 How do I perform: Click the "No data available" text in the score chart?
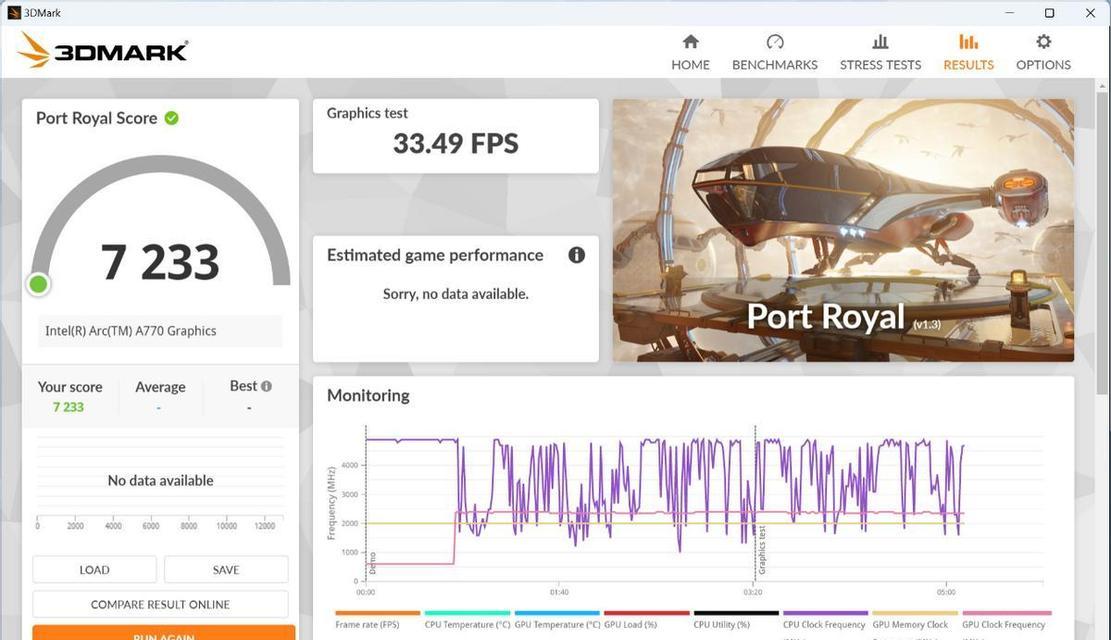(160, 481)
